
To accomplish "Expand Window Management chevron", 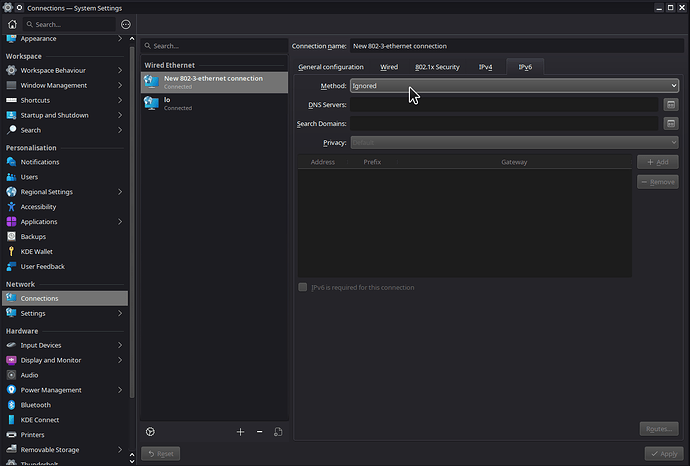I will click(120, 85).
